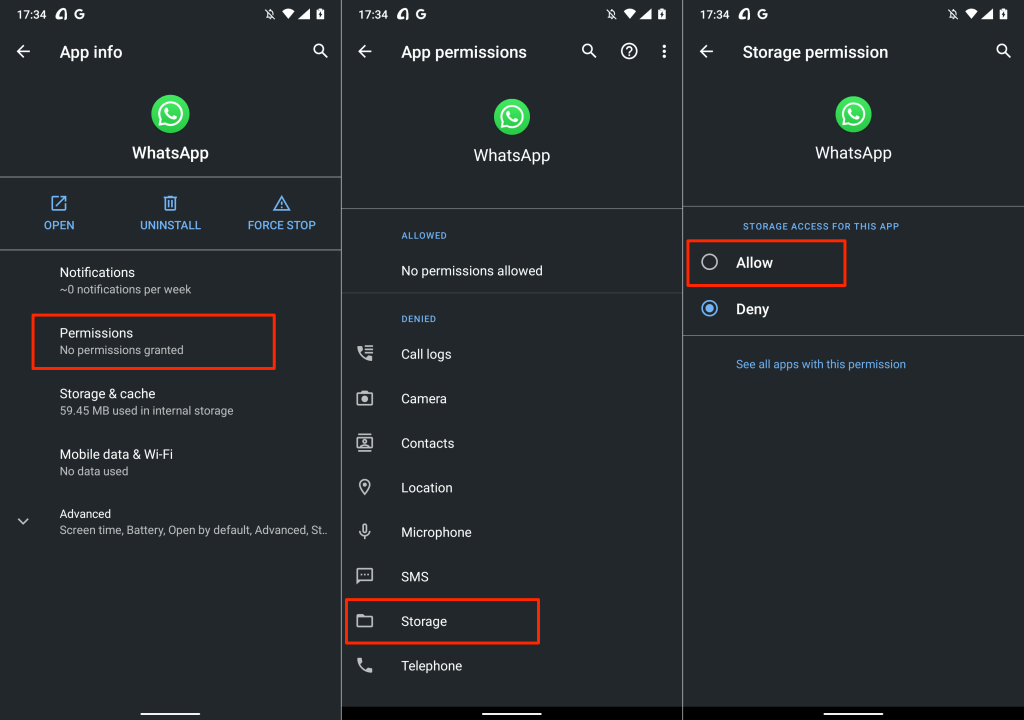The width and height of the screenshot is (1024, 720).
Task: Tap the Uninstall trash icon
Action: 170,204
